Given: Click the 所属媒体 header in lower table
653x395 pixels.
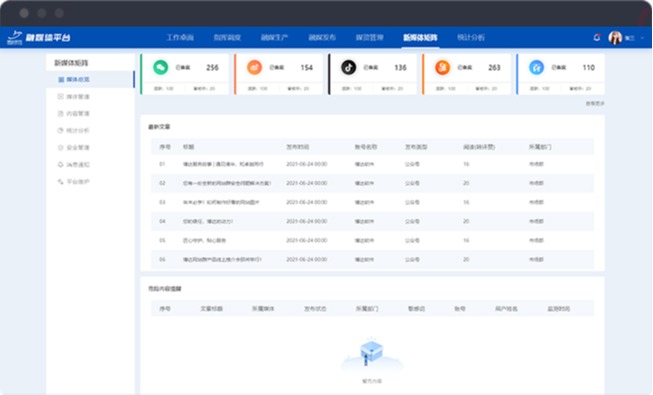Looking at the screenshot, I should point(263,309).
